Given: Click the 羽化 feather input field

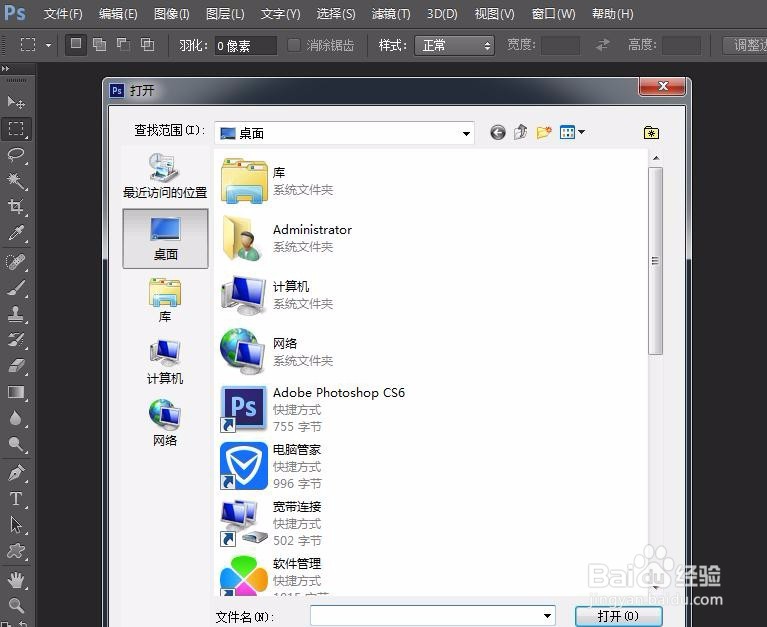Looking at the screenshot, I should [246, 45].
